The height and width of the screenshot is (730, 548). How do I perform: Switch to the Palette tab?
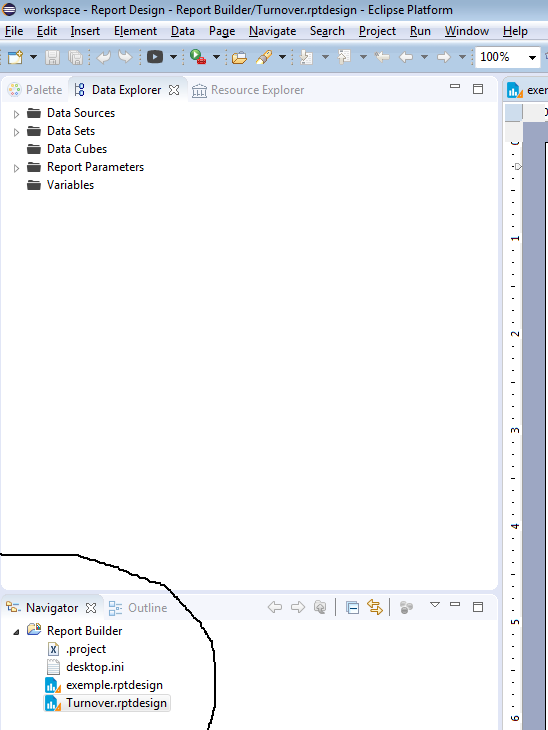coord(35,89)
